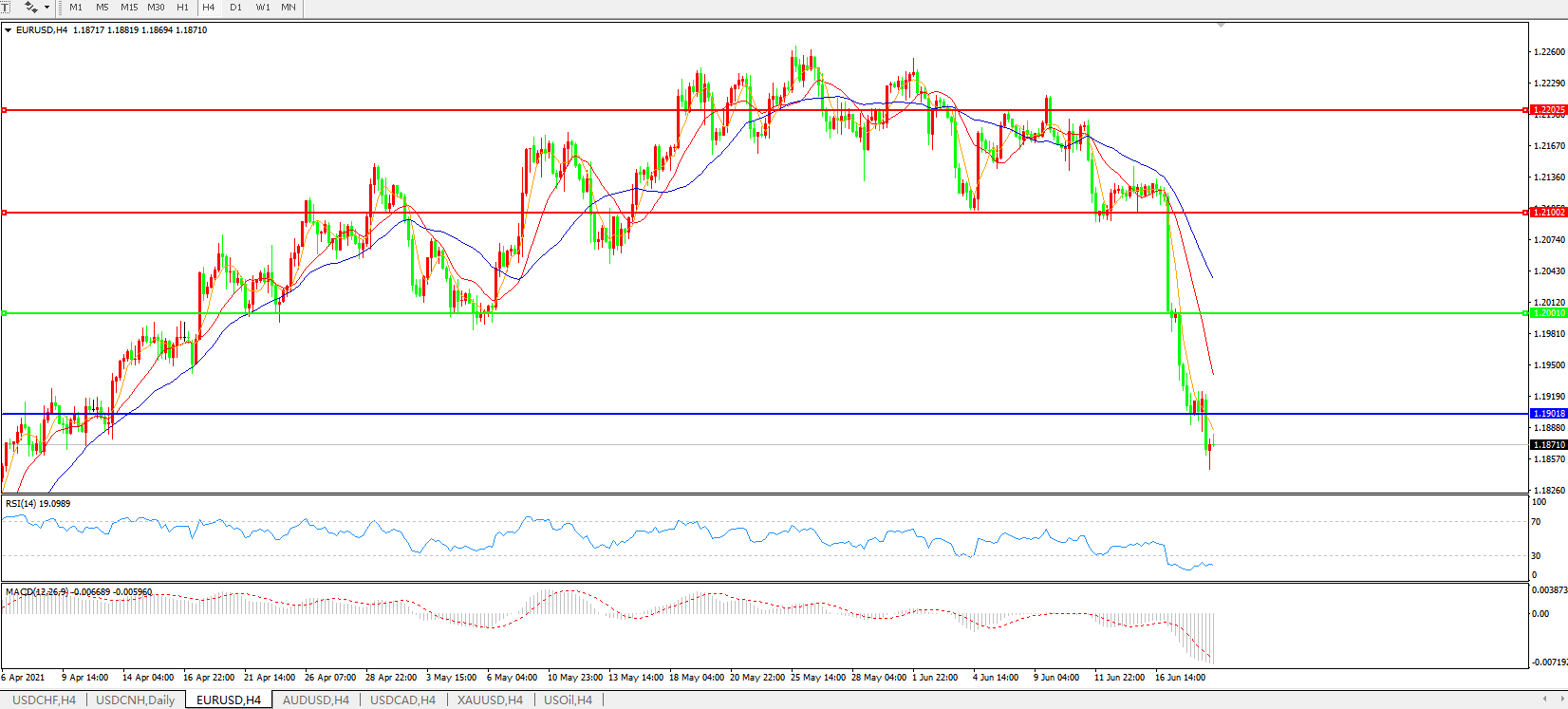Switch to the XAUUSD,H4 chart tab

pos(490,700)
